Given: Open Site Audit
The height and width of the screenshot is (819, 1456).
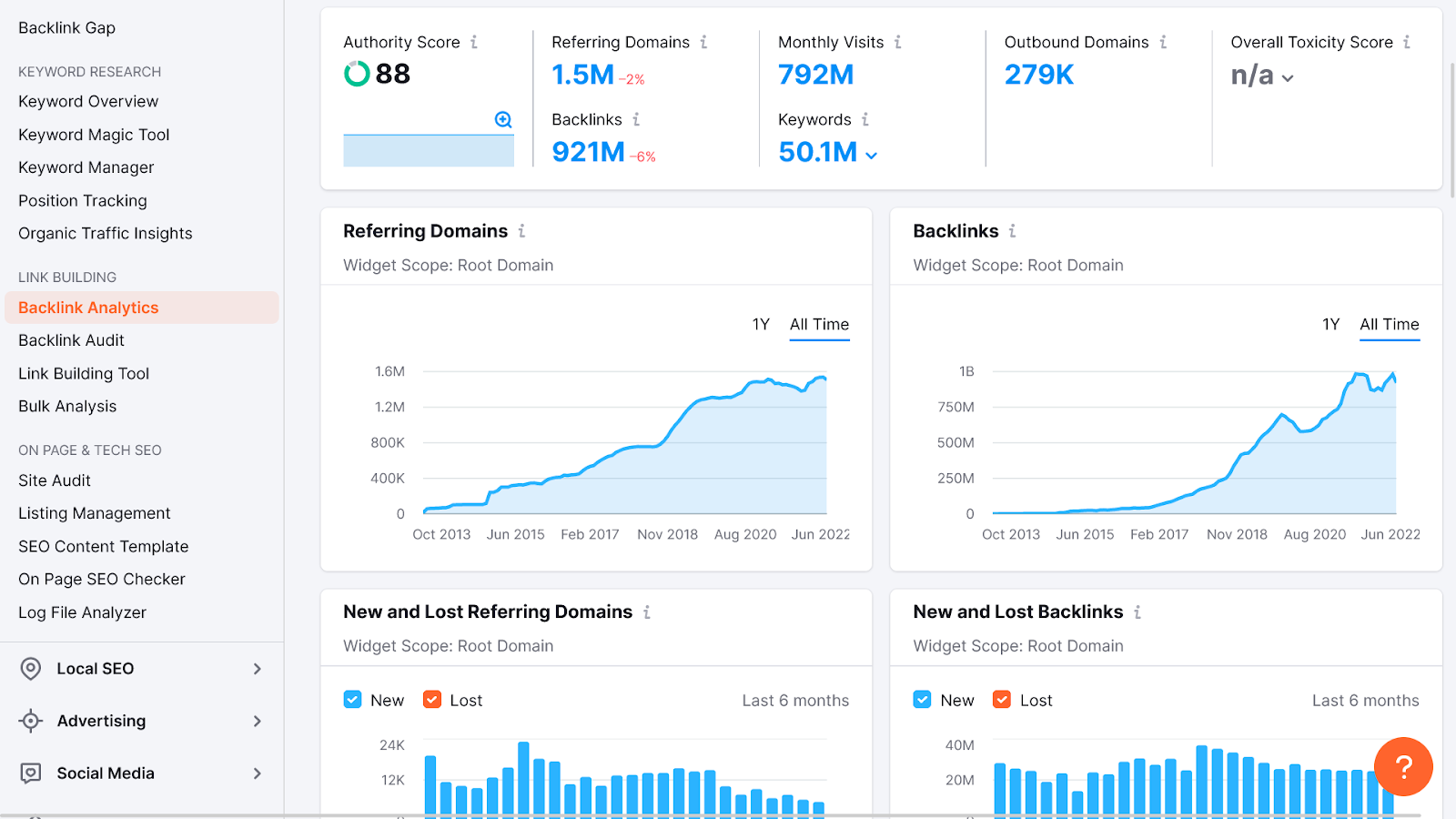Looking at the screenshot, I should [x=55, y=480].
